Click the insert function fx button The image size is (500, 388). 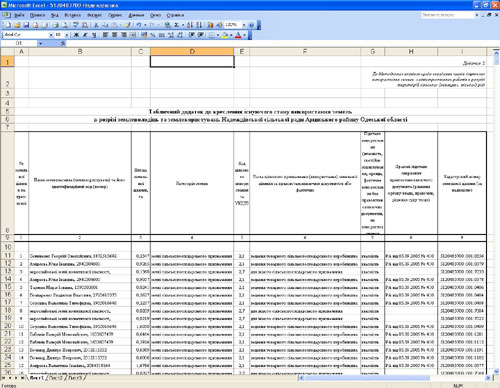(63, 43)
